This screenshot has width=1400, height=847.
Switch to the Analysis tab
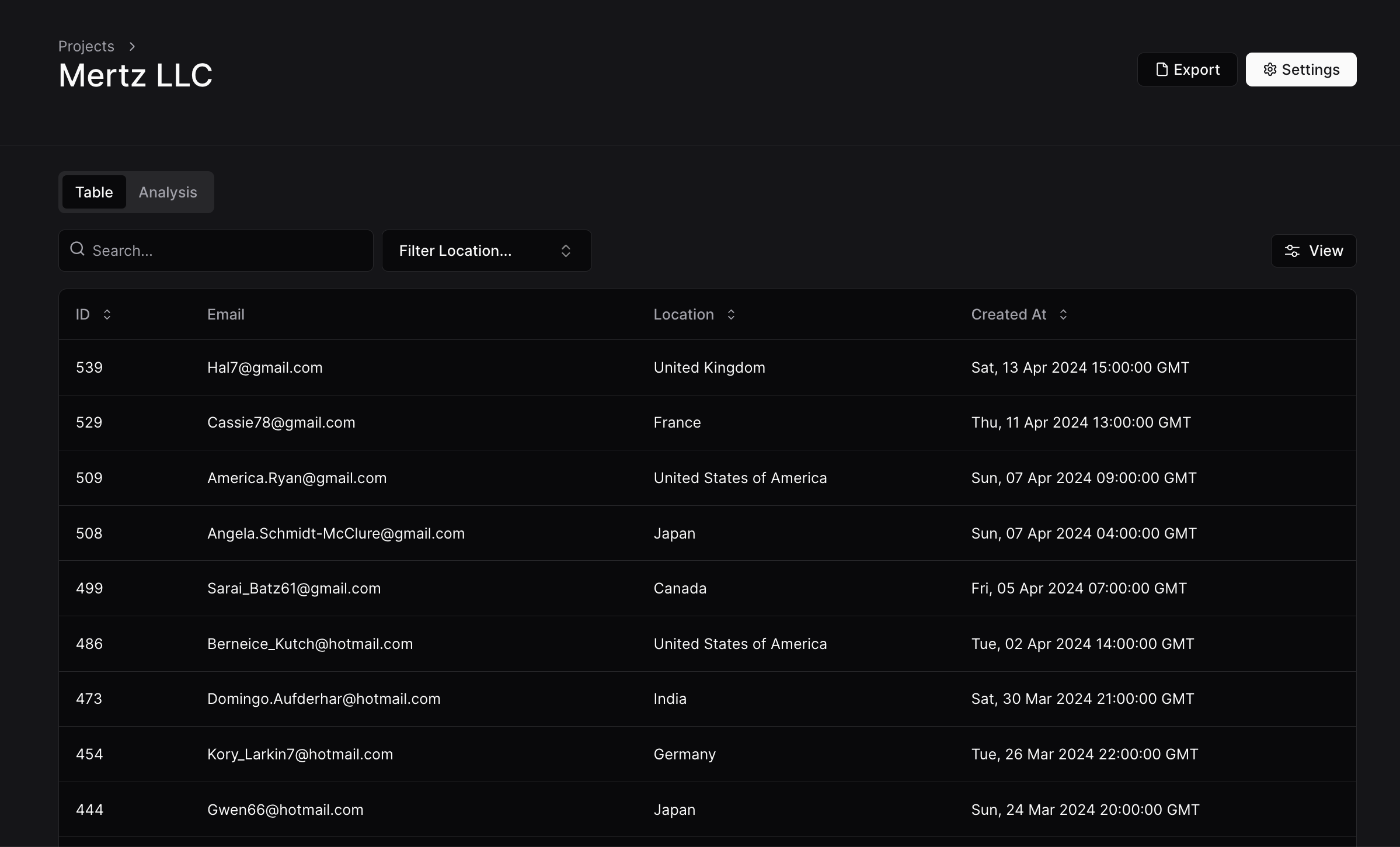[168, 192]
